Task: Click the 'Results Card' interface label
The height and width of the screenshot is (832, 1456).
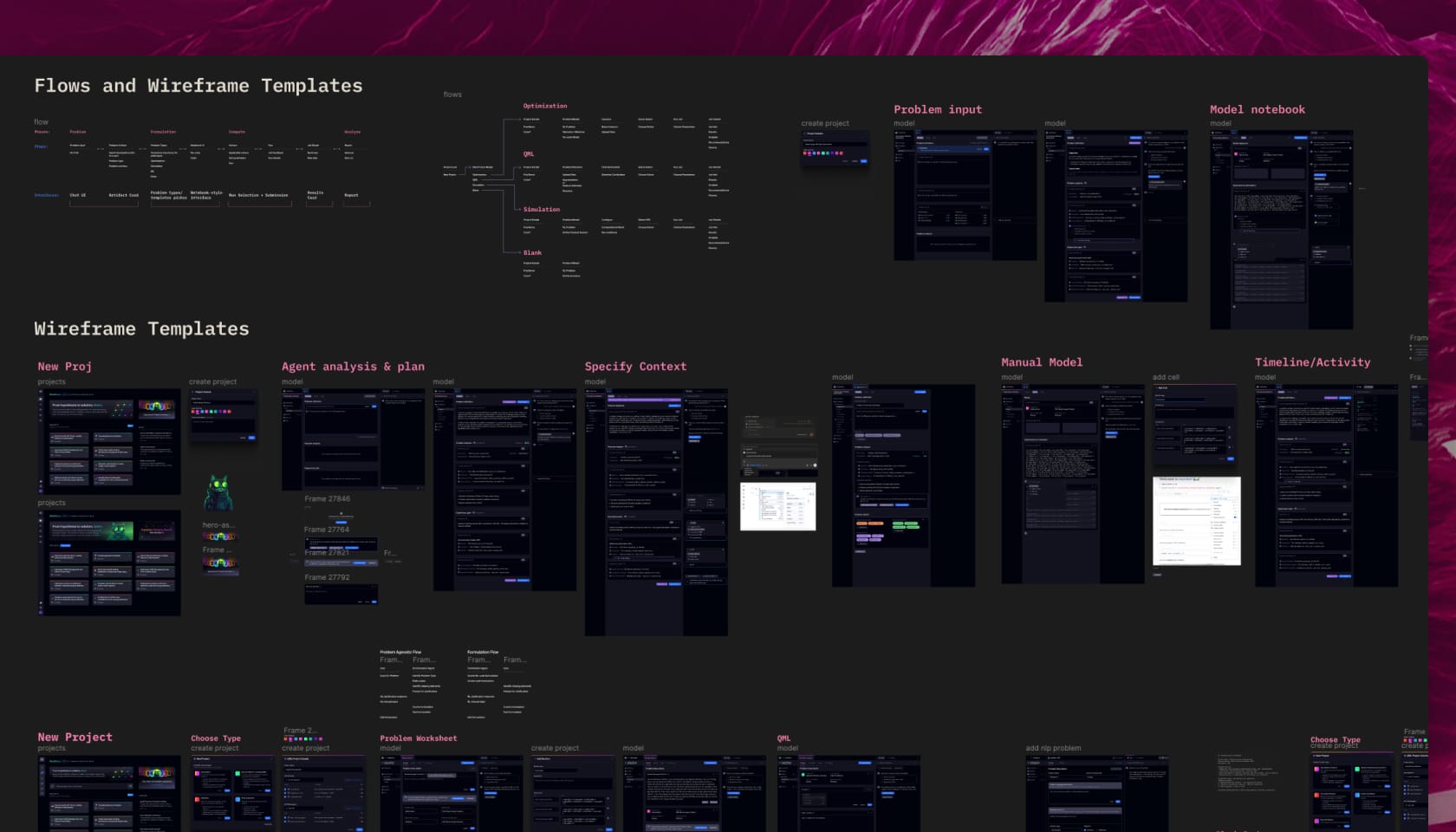Action: (x=315, y=195)
